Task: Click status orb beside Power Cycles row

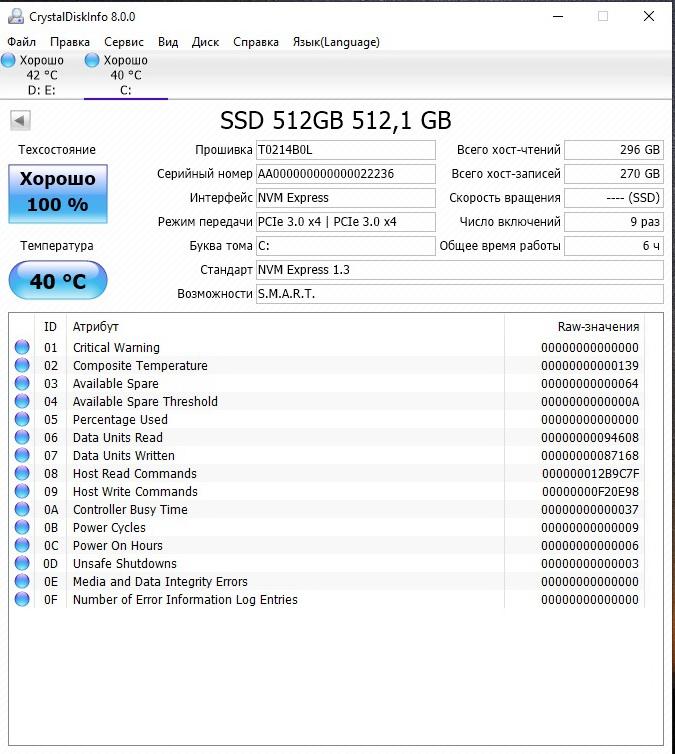Action: click(x=22, y=528)
